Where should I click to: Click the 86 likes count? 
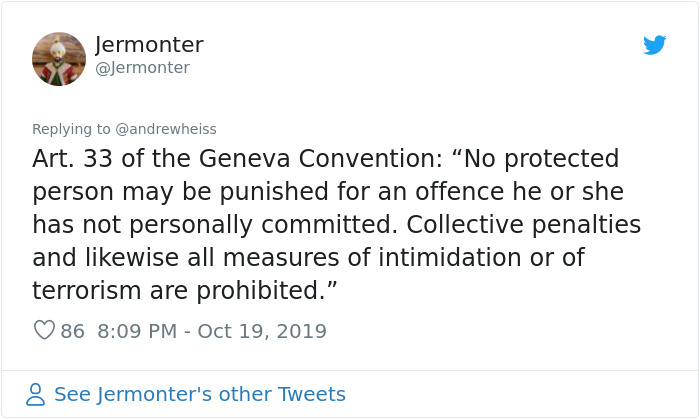pos(72,330)
